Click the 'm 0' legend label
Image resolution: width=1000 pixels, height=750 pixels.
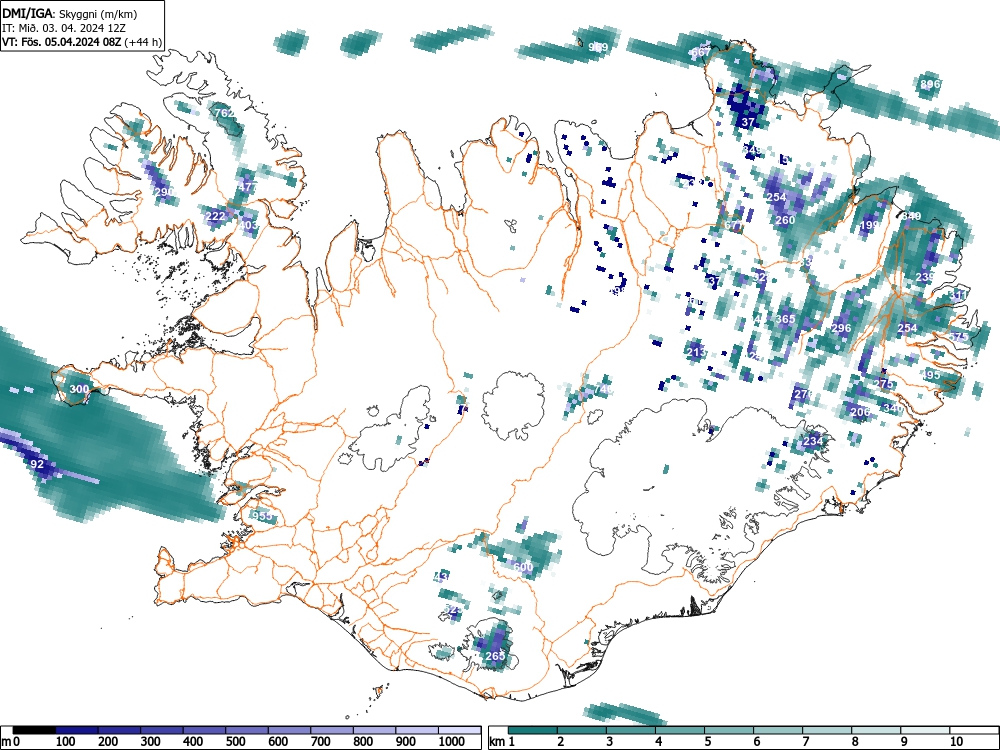11,741
